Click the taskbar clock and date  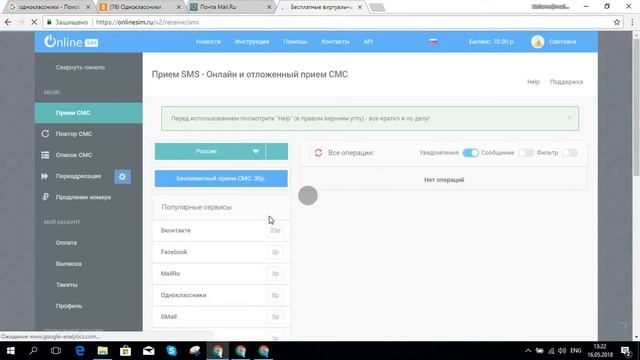tap(600, 351)
